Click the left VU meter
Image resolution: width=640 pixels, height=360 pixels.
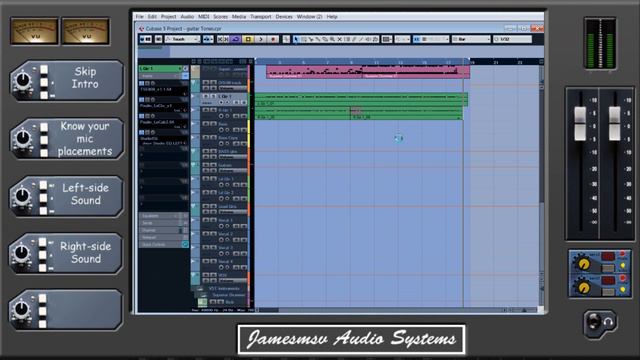pos(34,31)
